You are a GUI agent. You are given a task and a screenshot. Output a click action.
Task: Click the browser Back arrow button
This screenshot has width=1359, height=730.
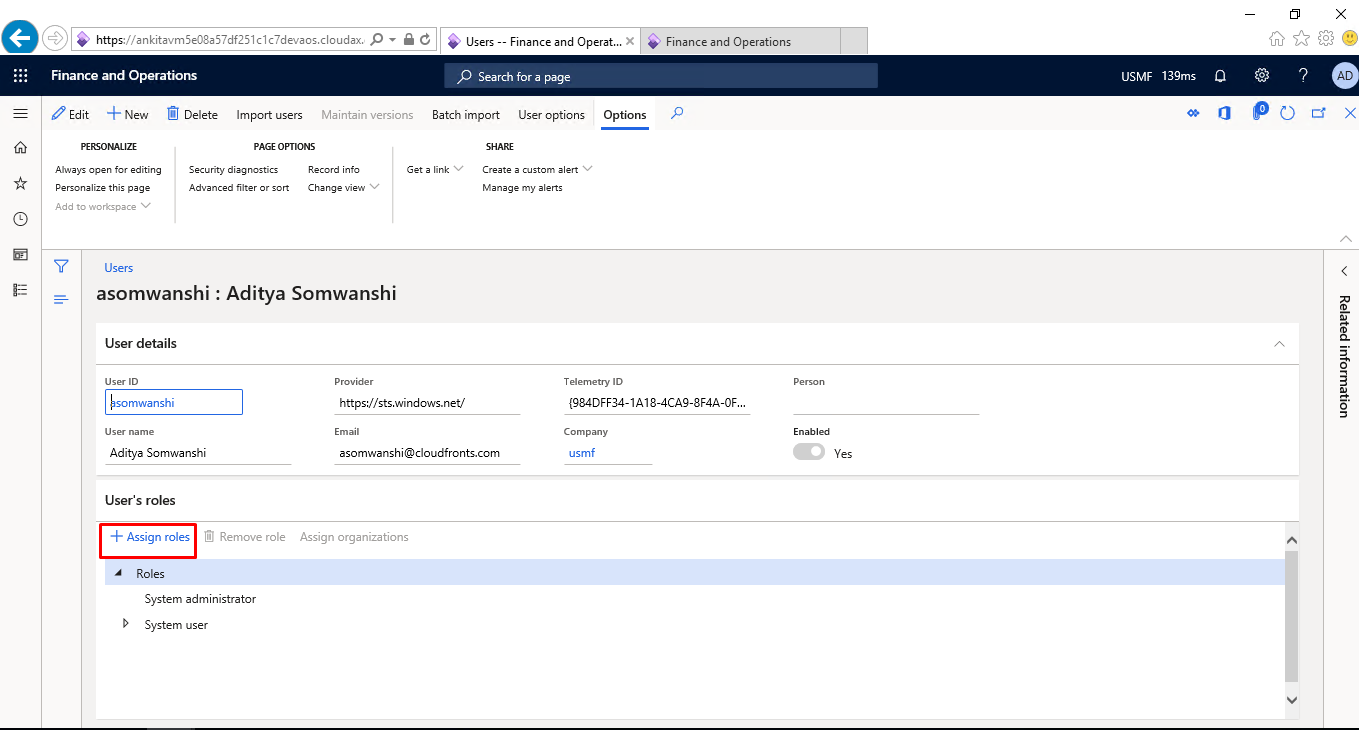[20, 39]
